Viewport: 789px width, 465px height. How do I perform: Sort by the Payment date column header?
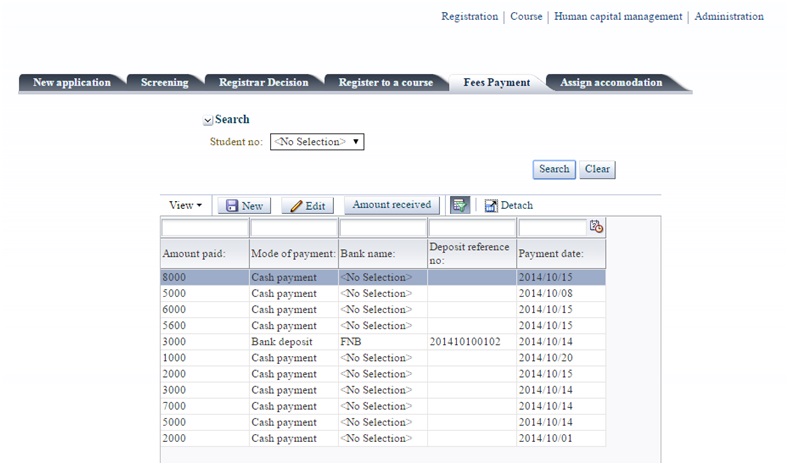click(x=551, y=254)
